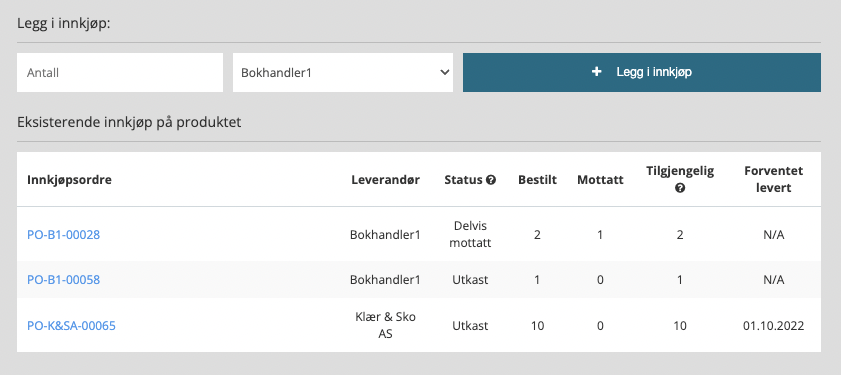Click the dropdown chevron arrow beside Bokhandler1
This screenshot has height=375, width=841.
pyautogui.click(x=444, y=72)
